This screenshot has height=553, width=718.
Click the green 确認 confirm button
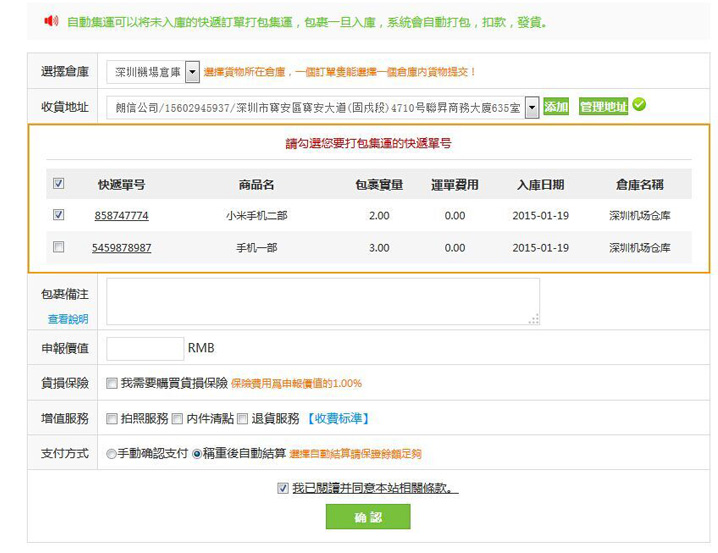[x=368, y=517]
